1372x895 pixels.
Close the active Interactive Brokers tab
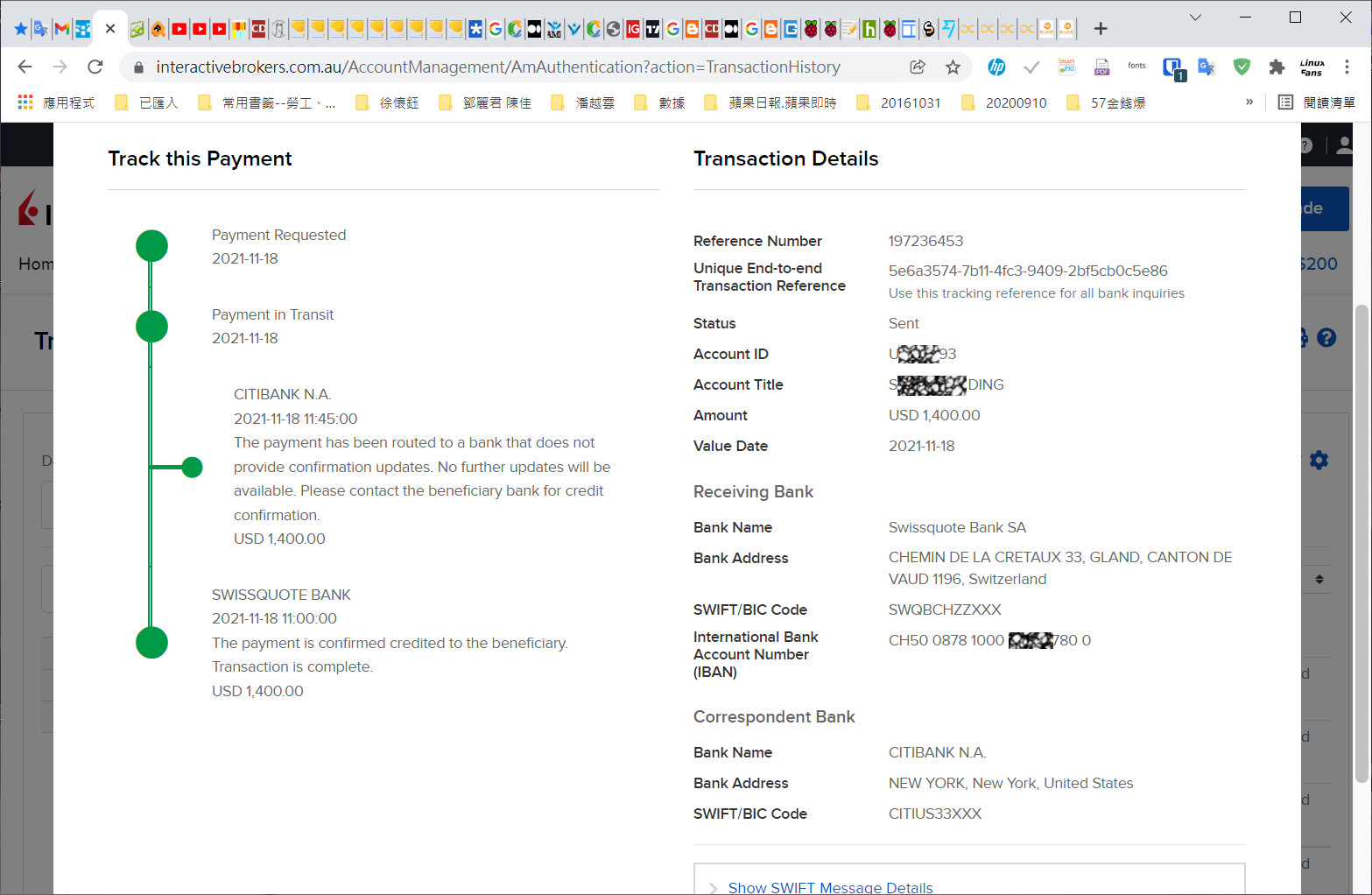pos(110,29)
